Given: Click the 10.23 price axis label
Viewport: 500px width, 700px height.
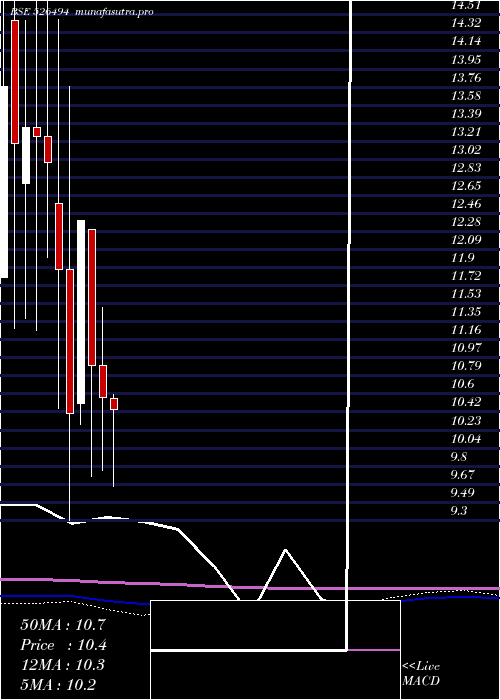Looking at the screenshot, I should pos(466,421).
